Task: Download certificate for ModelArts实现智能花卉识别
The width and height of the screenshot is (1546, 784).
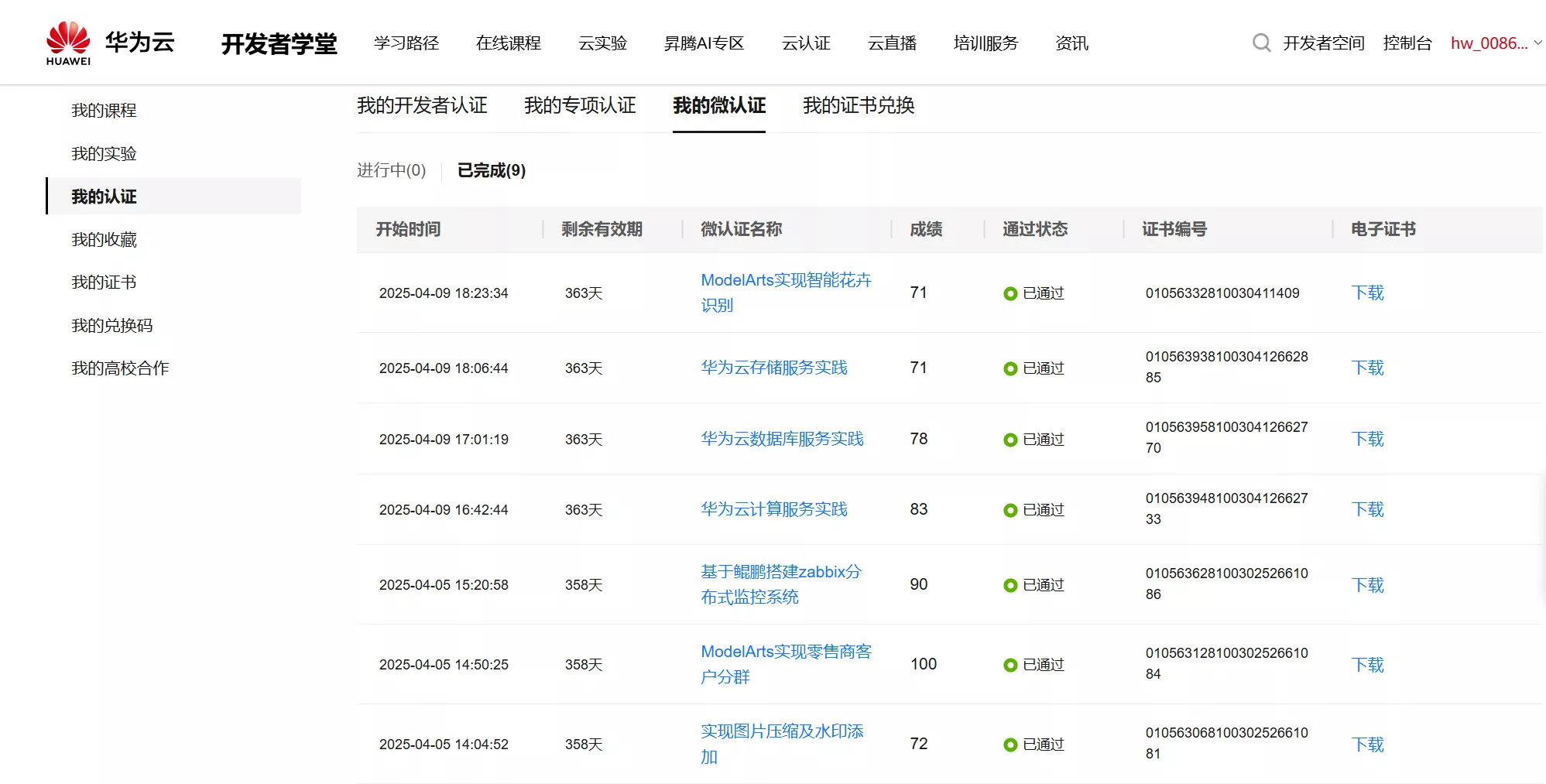Action: [x=1367, y=293]
